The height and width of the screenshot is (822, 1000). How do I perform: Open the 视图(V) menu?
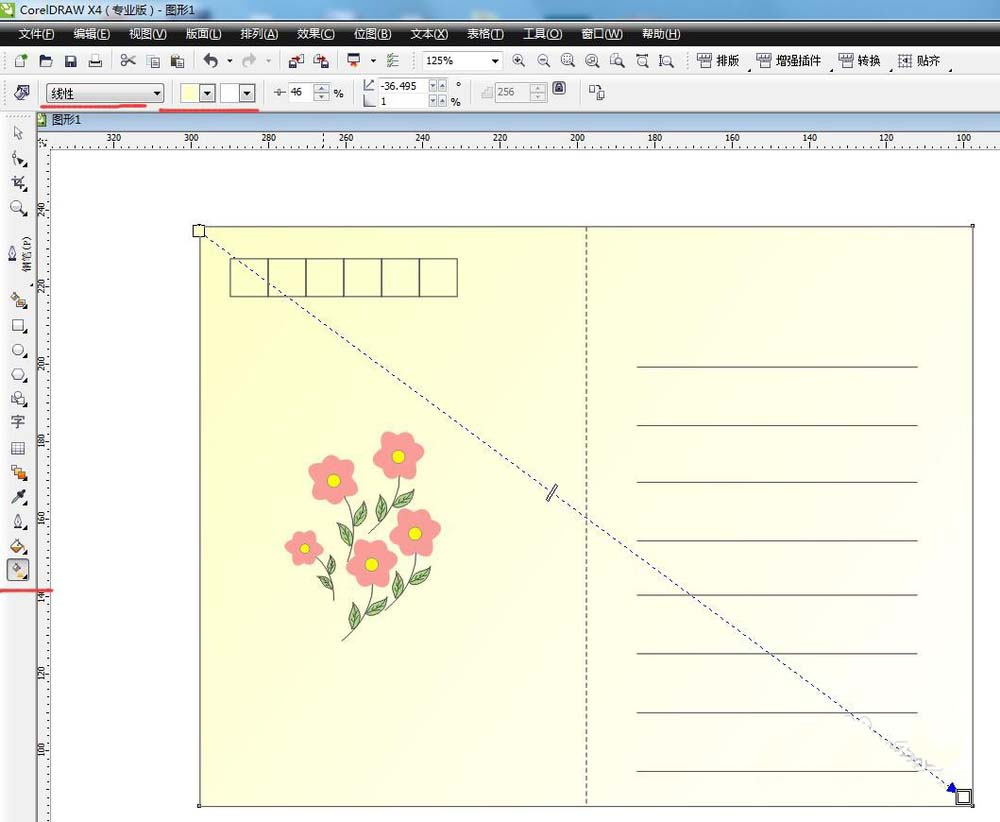tap(147, 34)
